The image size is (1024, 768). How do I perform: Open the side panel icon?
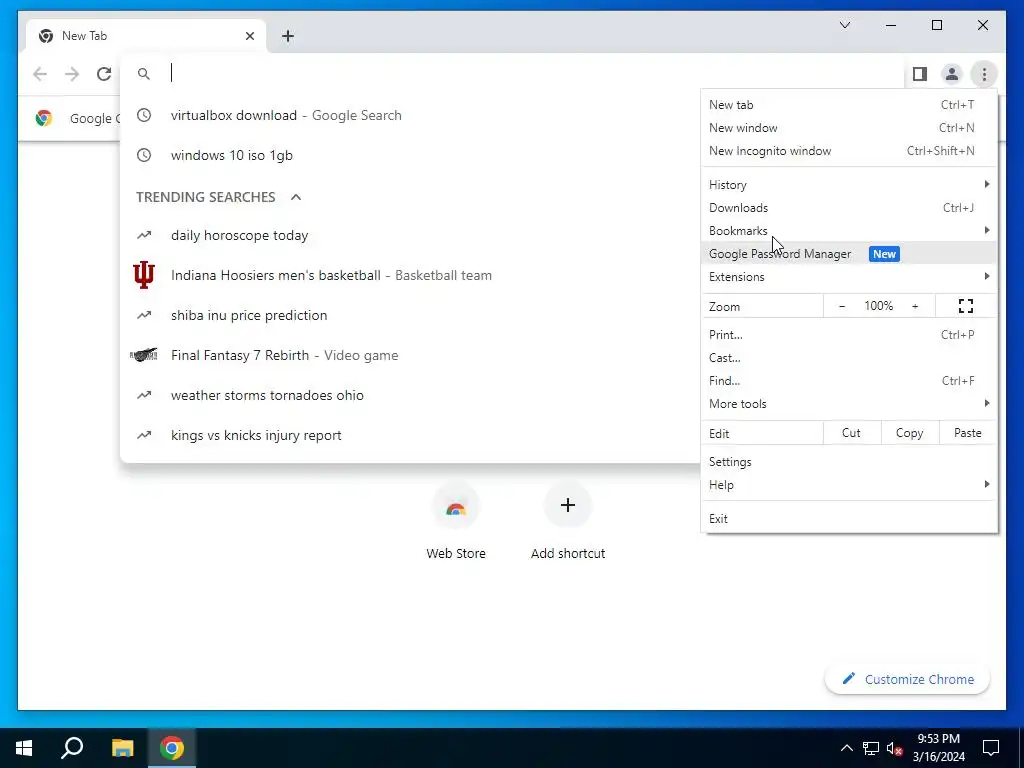click(x=920, y=74)
